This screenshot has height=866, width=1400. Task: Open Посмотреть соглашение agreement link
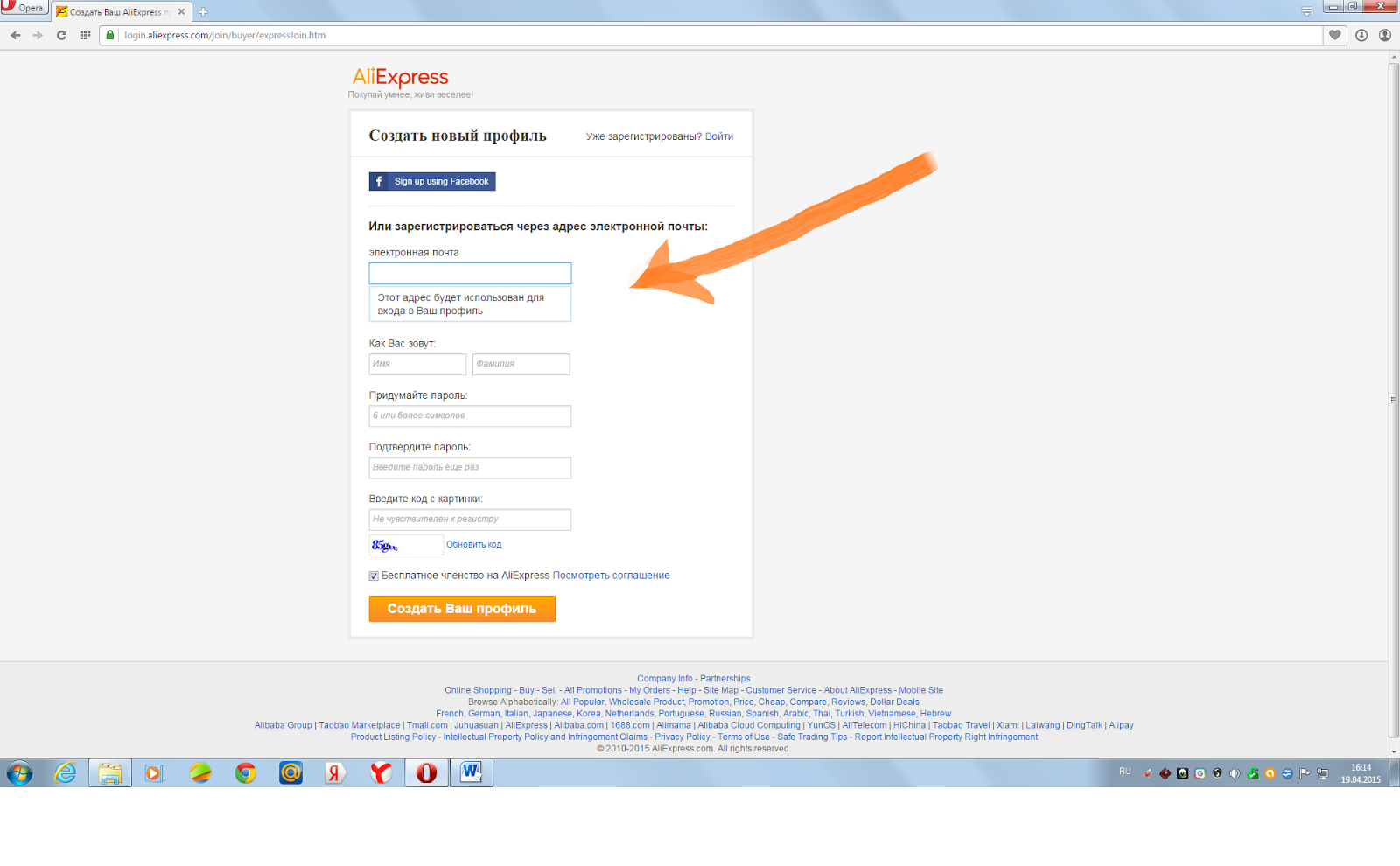click(611, 576)
